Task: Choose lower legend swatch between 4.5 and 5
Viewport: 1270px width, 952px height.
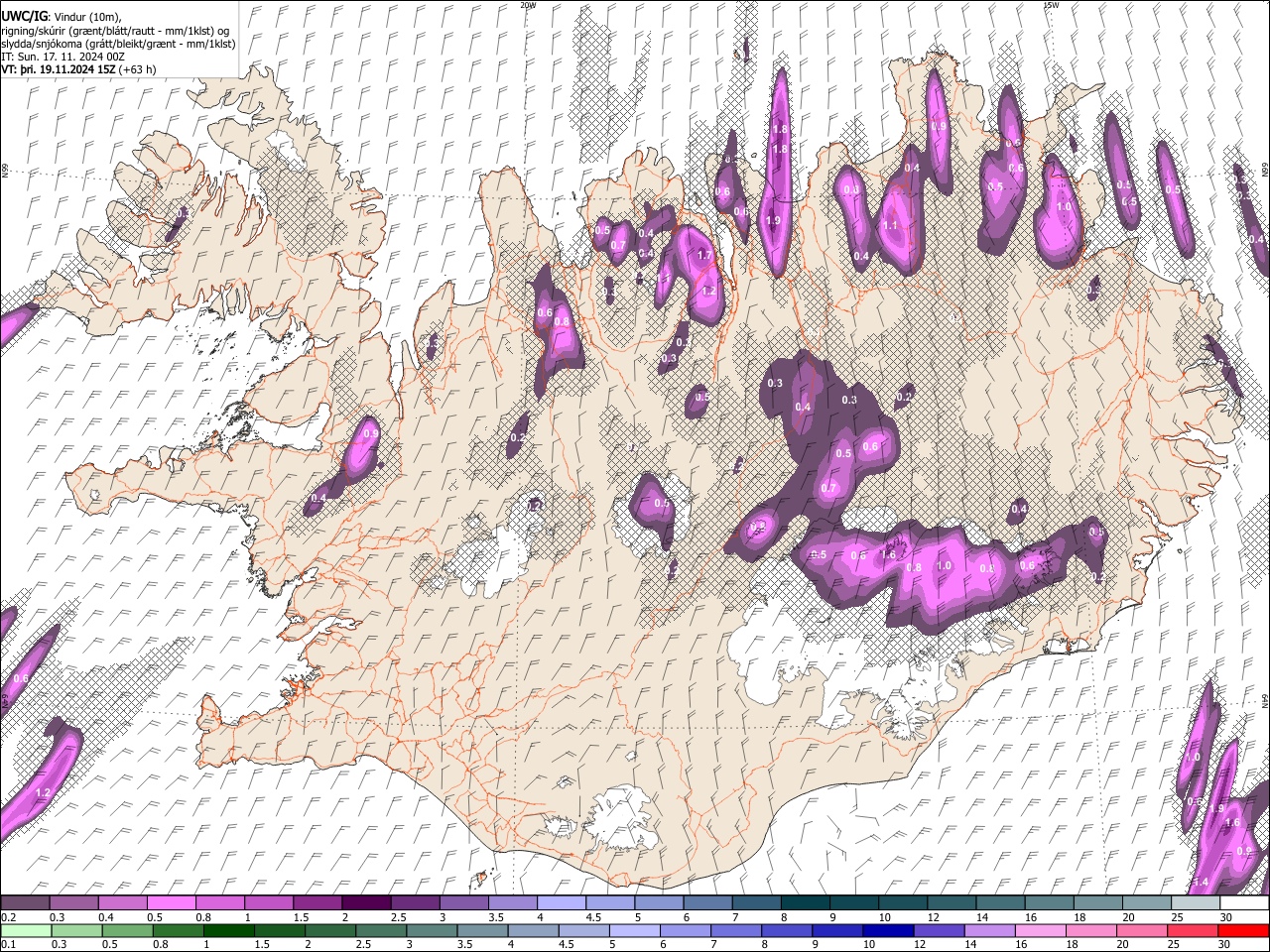Action: tap(583, 930)
